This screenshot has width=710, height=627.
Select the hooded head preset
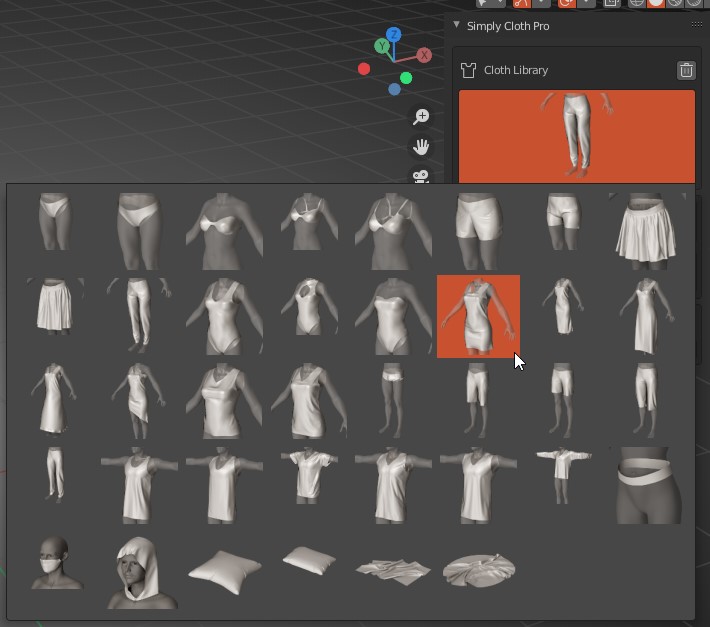pyautogui.click(x=140, y=573)
